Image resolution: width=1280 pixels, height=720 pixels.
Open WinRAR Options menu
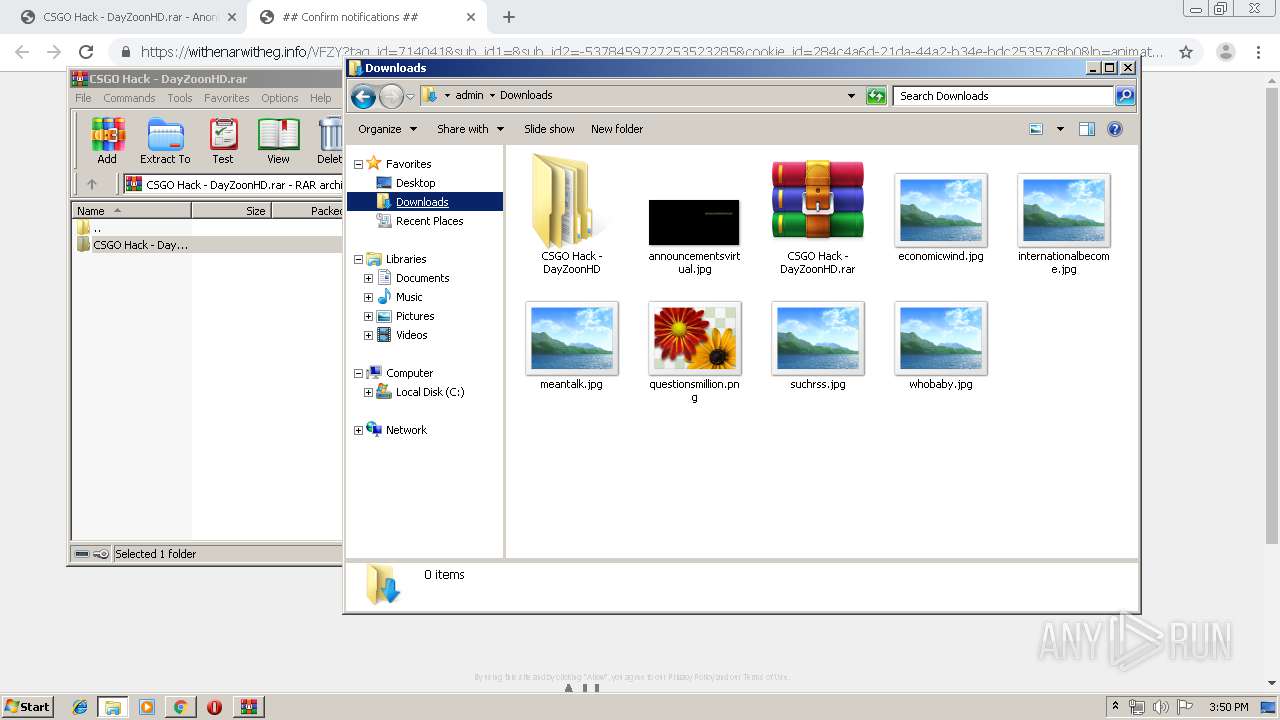click(280, 98)
